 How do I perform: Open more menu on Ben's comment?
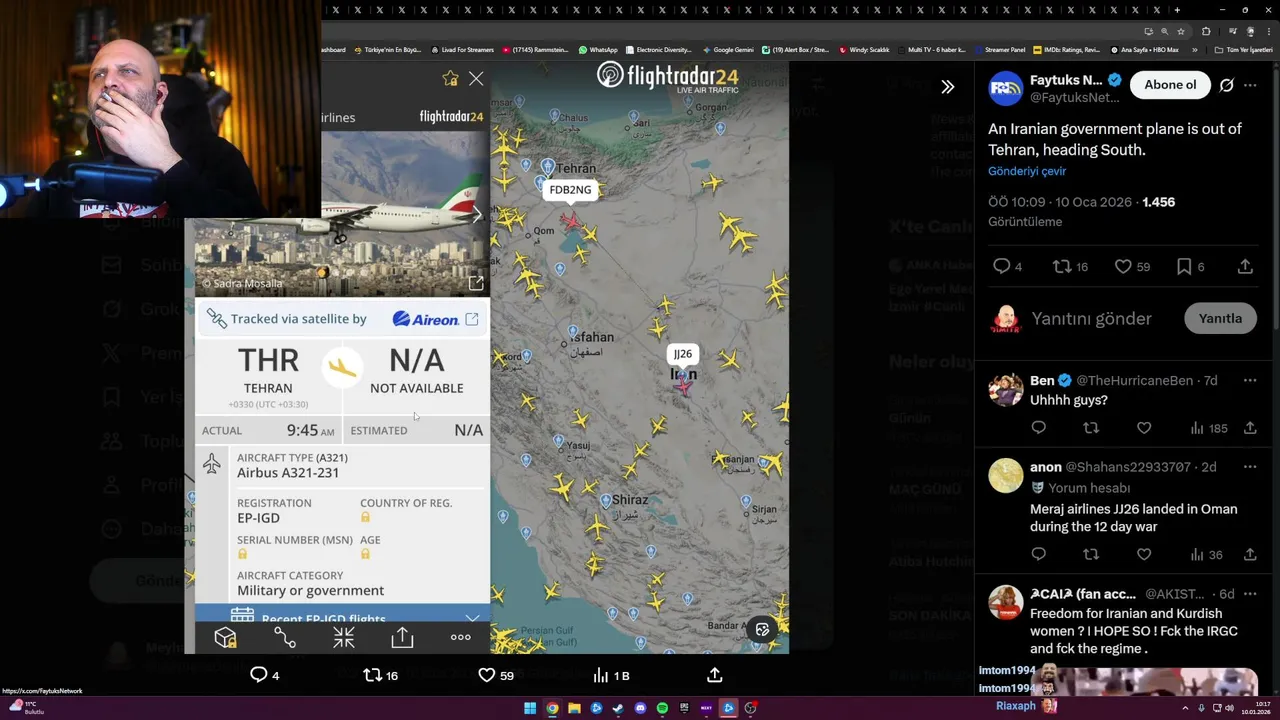click(1250, 381)
